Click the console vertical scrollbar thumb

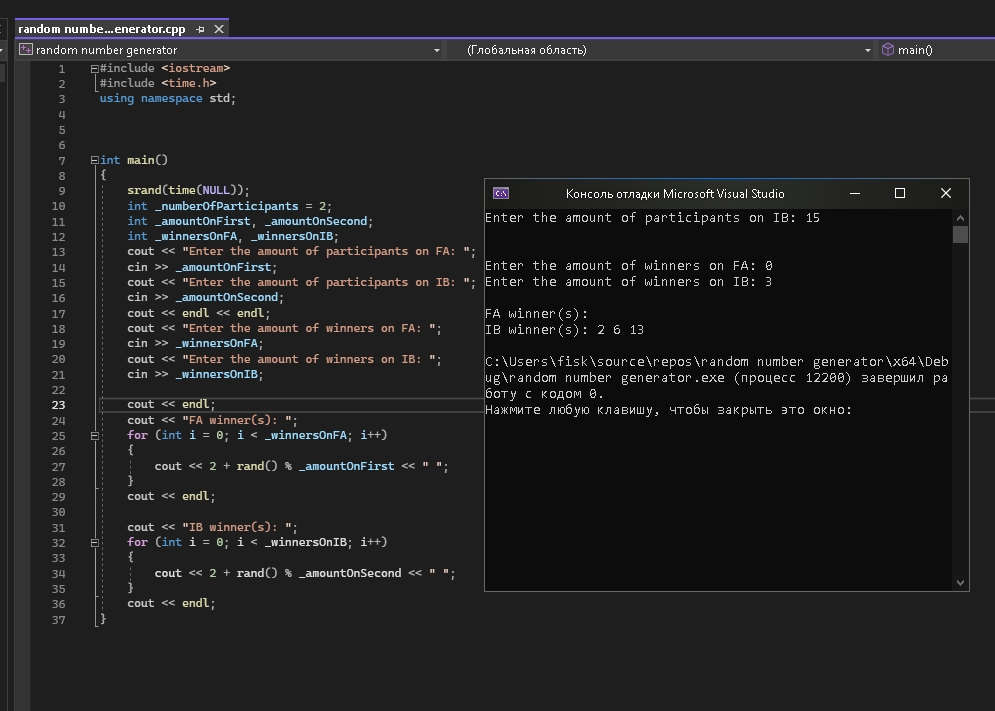[x=960, y=235]
